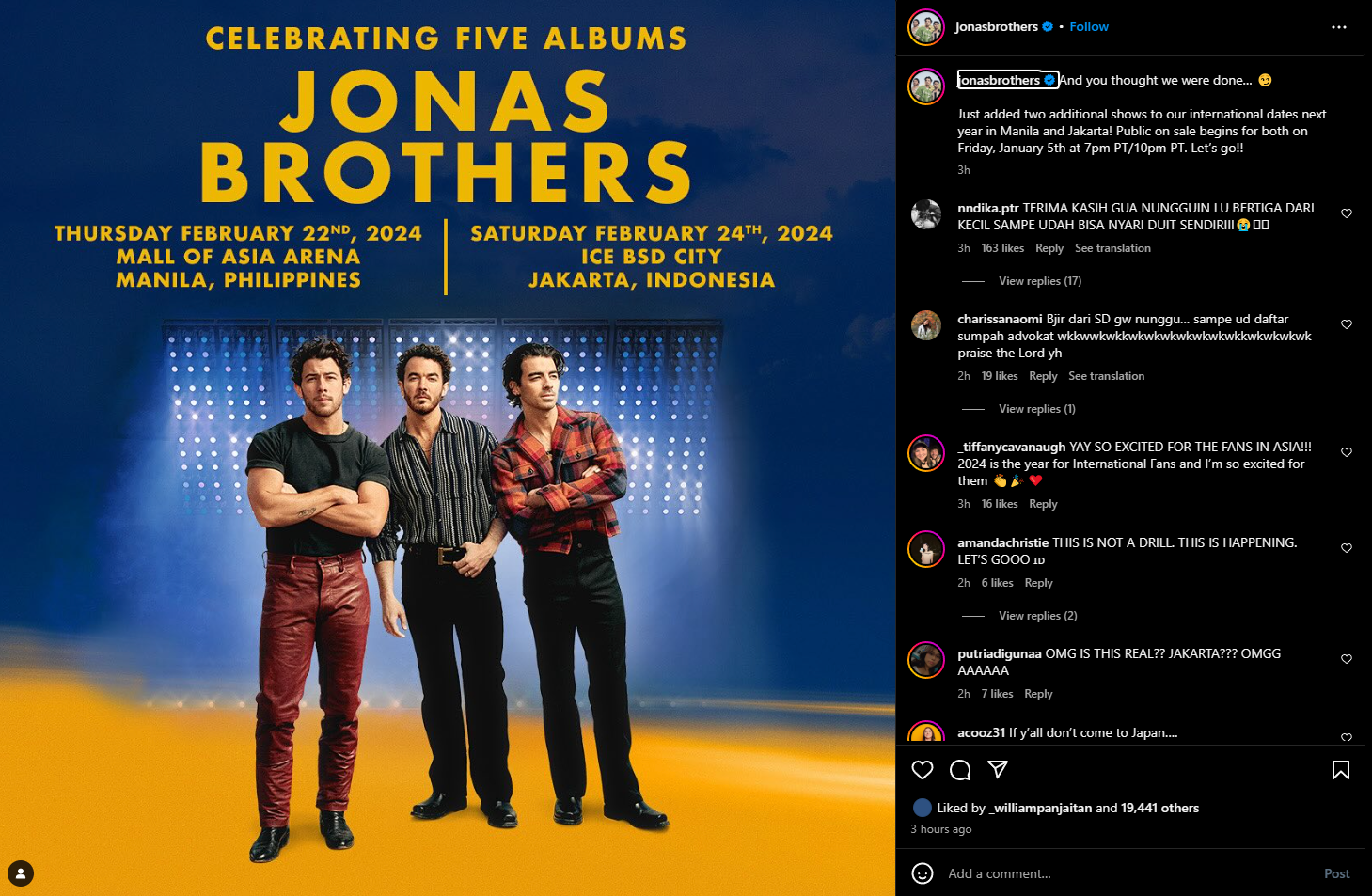Reply to _tiffanycavanaugh's comment
This screenshot has width=1372, height=896.
(x=1043, y=504)
